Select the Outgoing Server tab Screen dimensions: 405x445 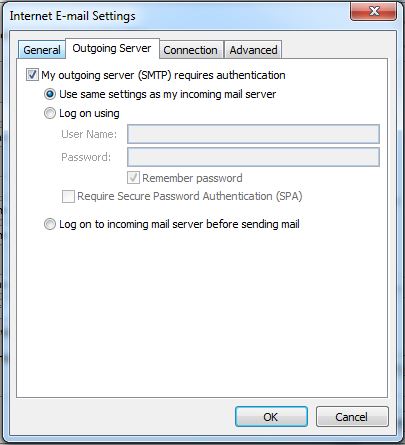[x=112, y=49]
